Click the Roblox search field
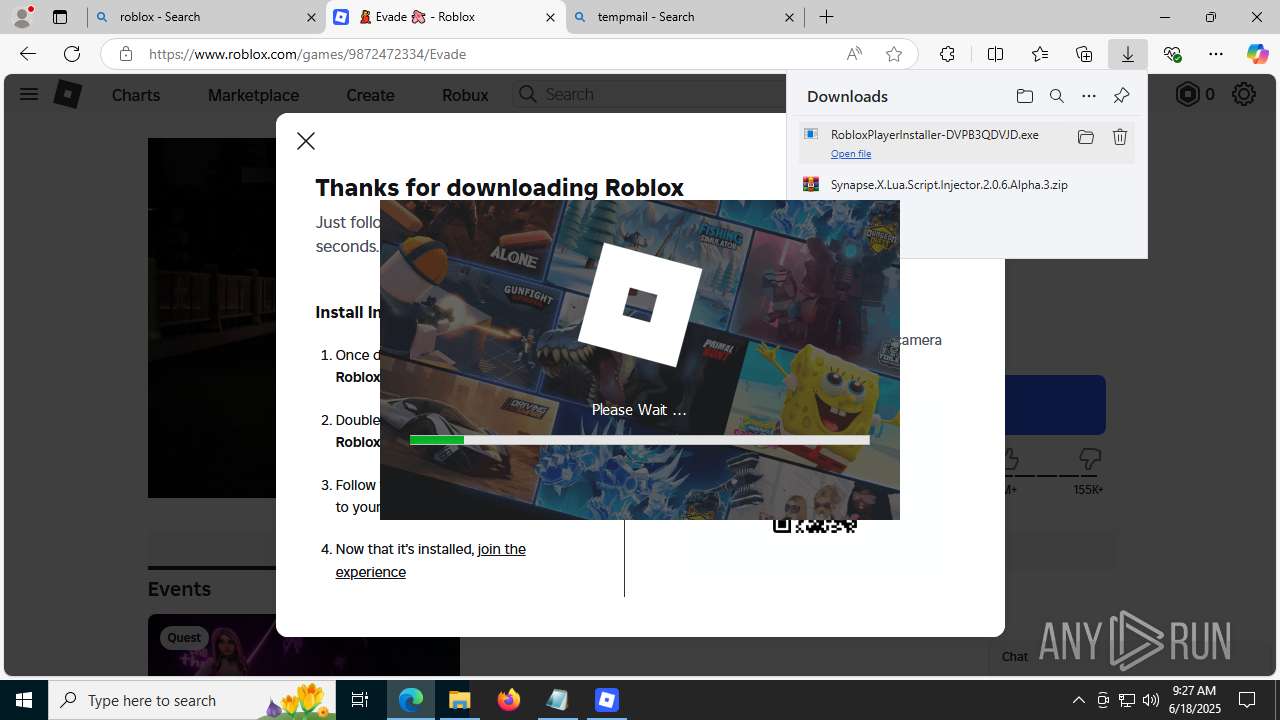 click(650, 94)
